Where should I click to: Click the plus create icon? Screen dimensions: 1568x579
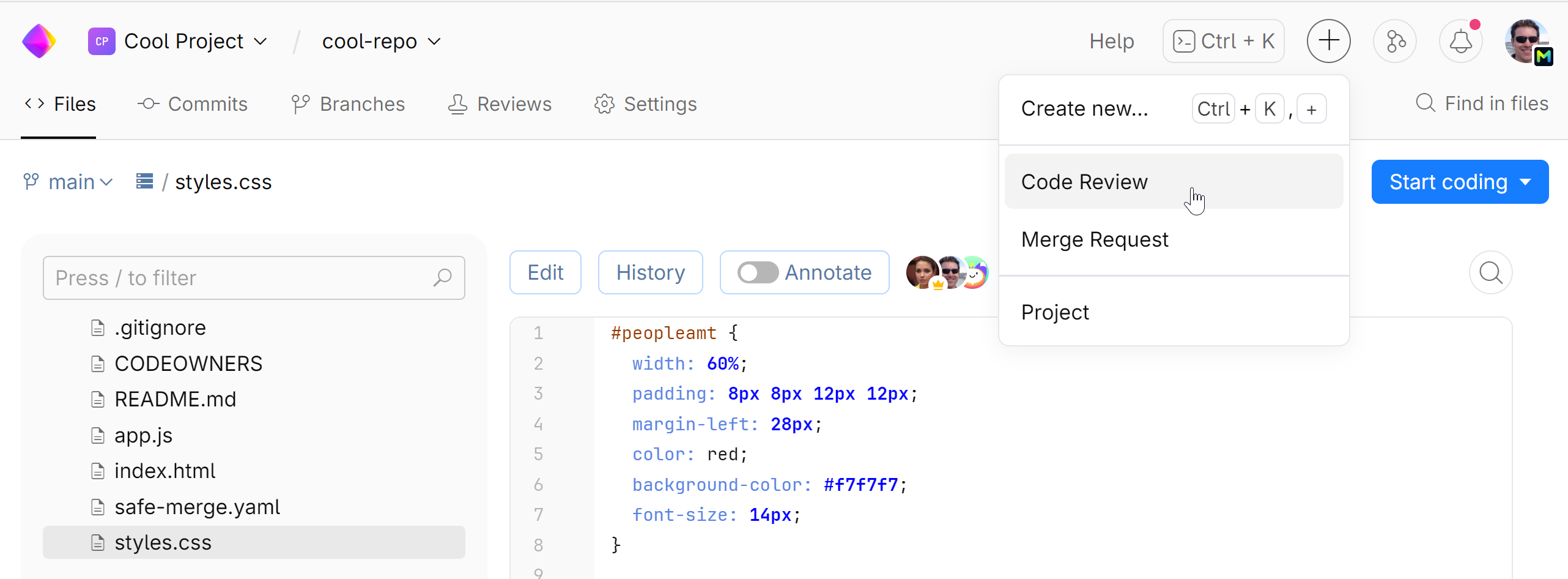coord(1328,40)
